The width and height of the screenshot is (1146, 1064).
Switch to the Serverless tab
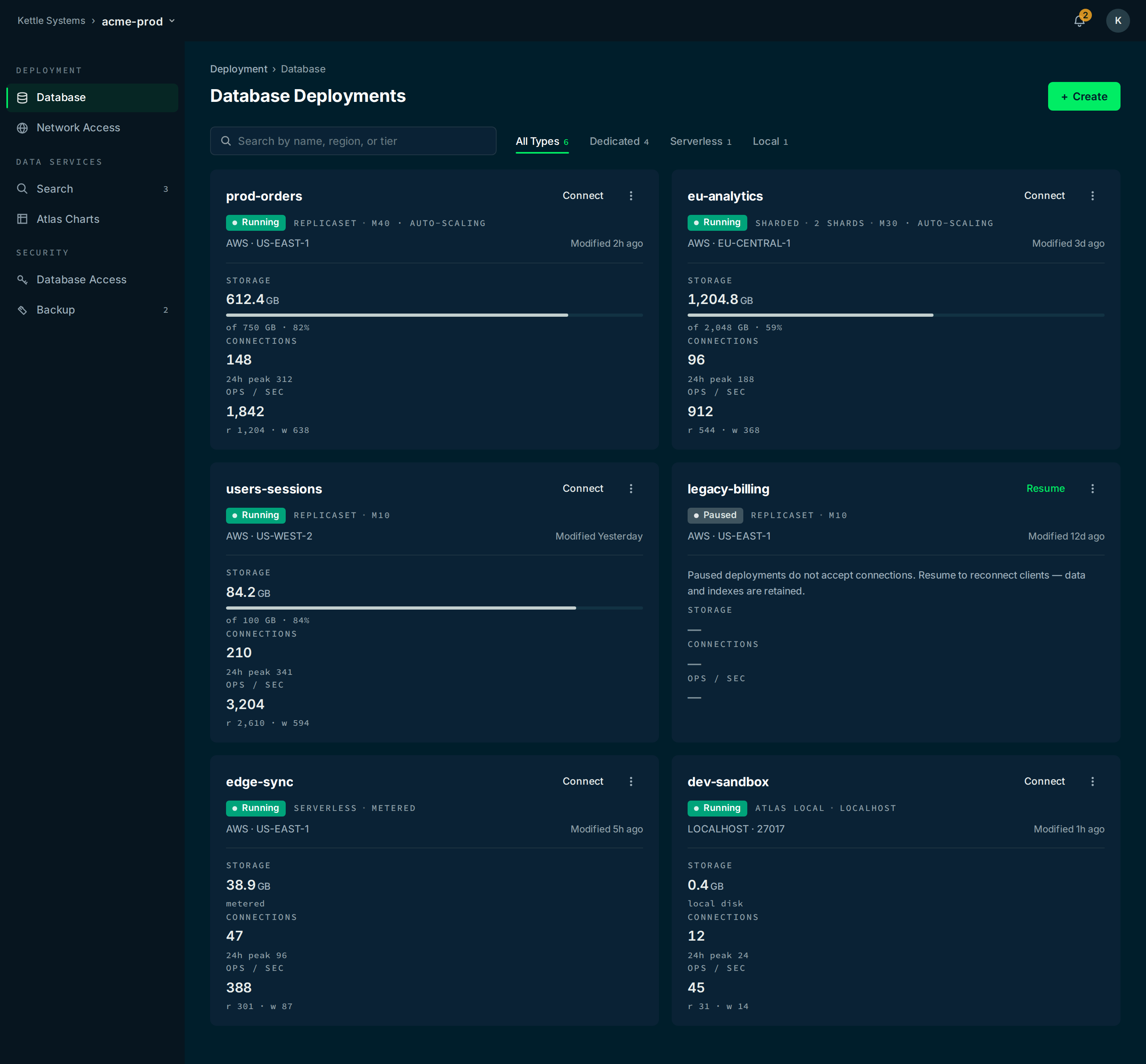(x=701, y=142)
